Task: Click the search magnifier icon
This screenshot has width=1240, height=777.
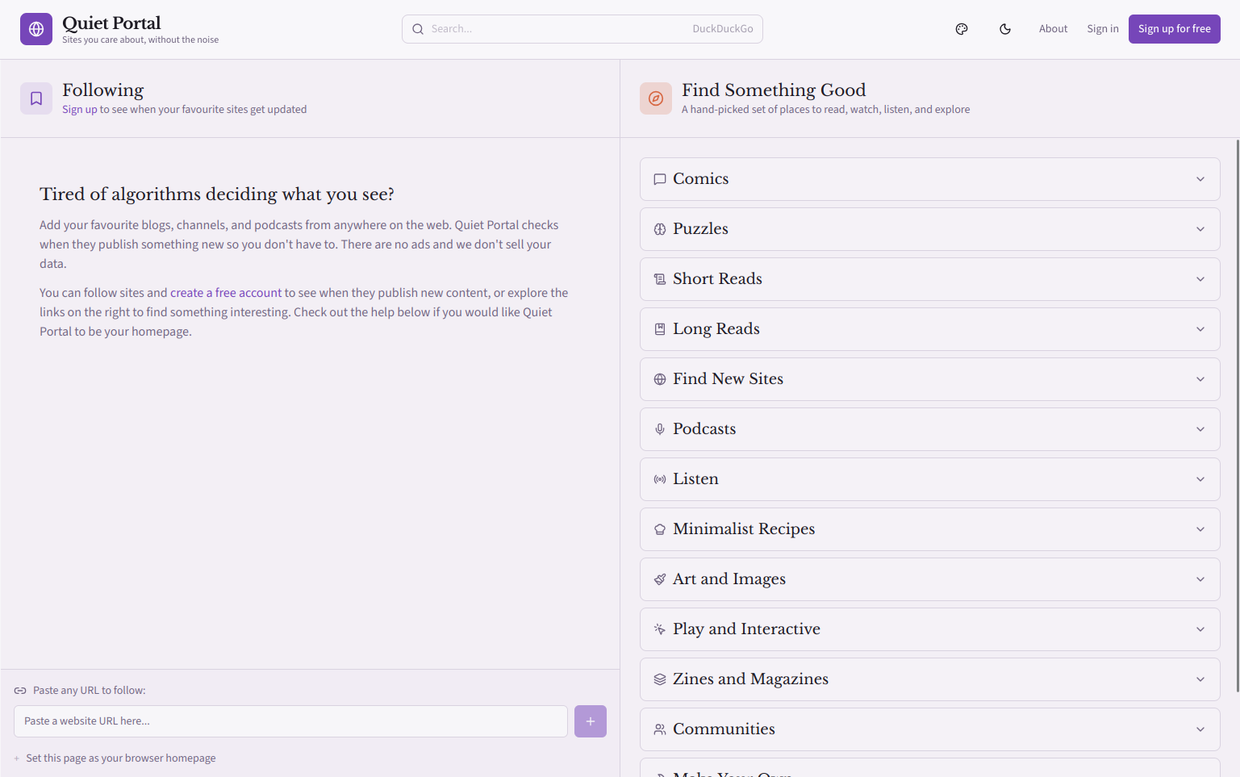Action: pyautogui.click(x=418, y=29)
